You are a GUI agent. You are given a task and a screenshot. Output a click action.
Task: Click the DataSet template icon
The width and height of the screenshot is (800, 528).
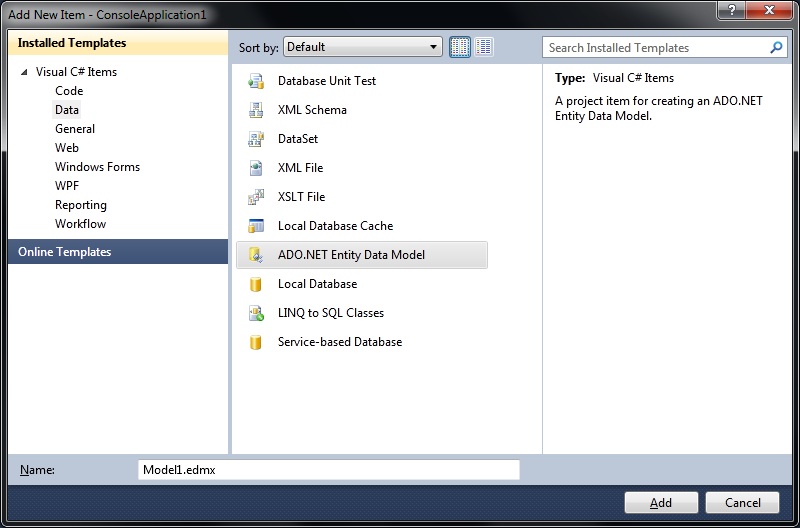[256, 139]
